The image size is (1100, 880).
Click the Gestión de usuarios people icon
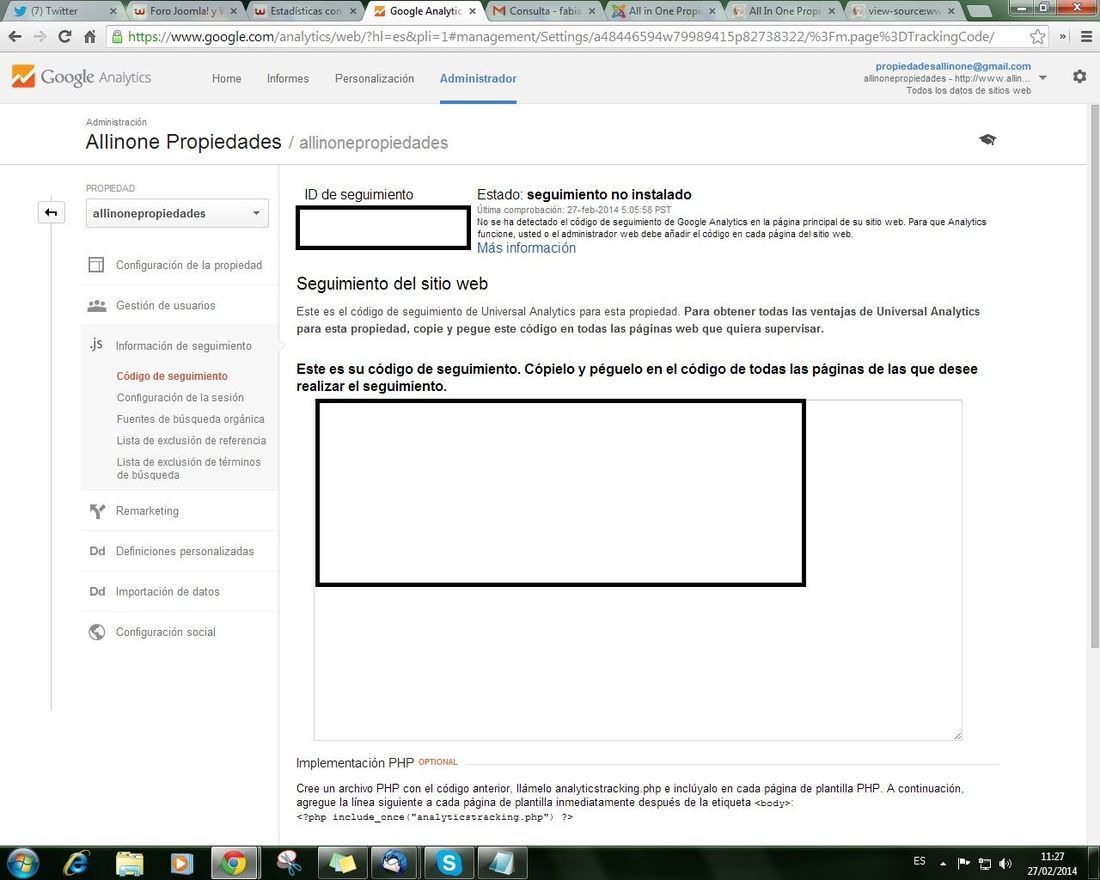click(x=96, y=305)
